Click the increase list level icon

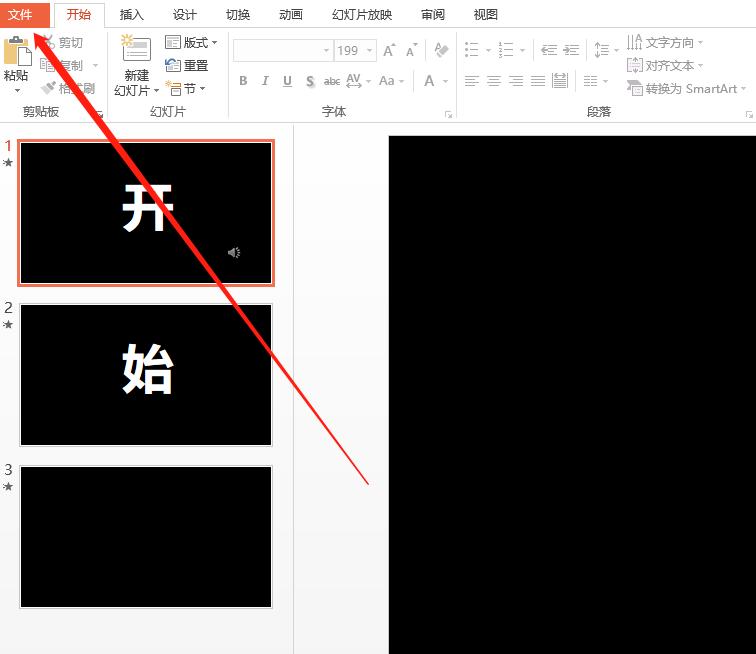tap(571, 50)
